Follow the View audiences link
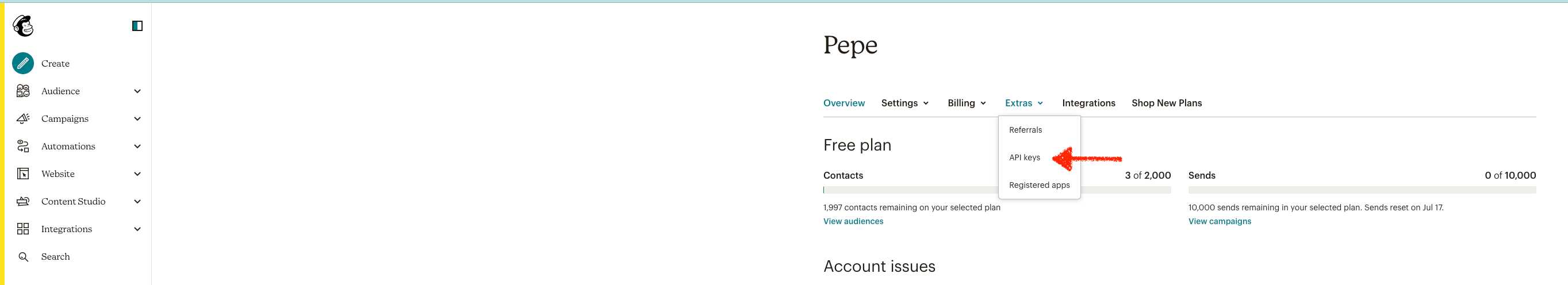The height and width of the screenshot is (285, 1568). (853, 221)
